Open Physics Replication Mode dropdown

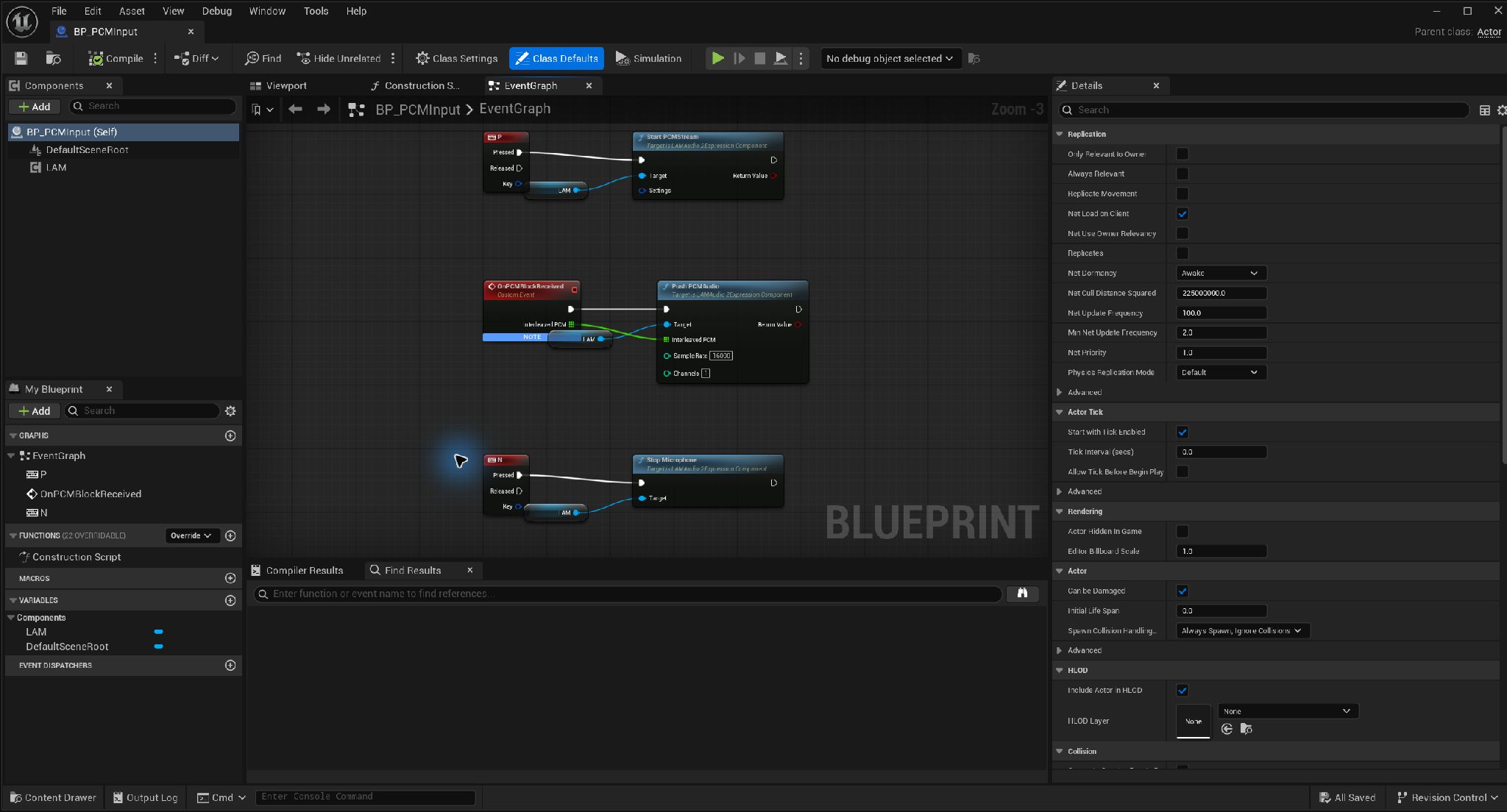1221,372
